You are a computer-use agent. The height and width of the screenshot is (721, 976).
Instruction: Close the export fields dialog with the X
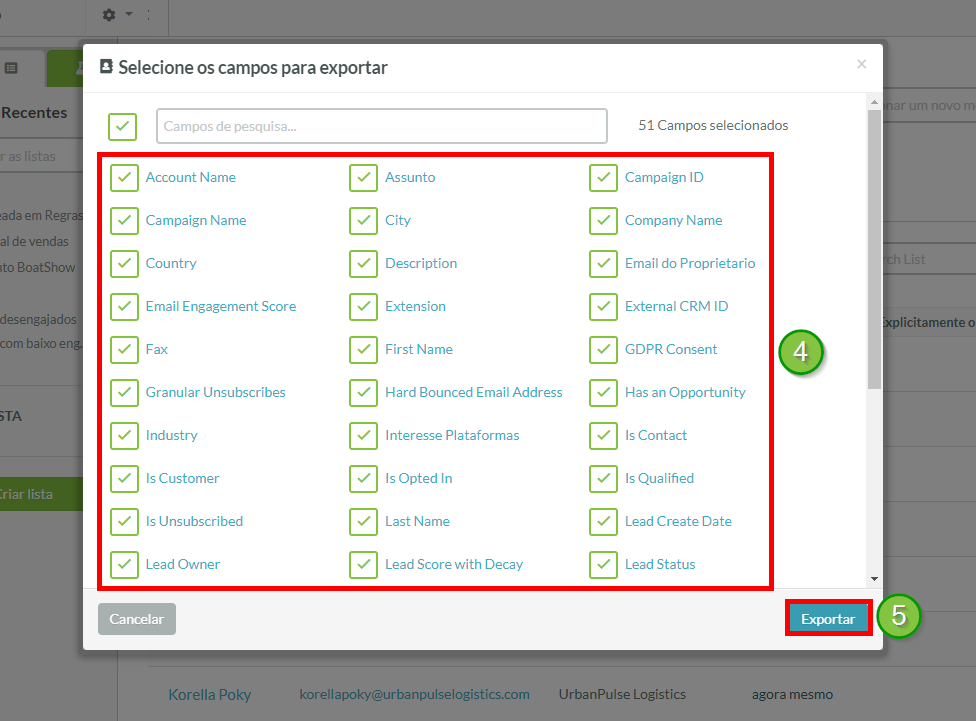pyautogui.click(x=861, y=65)
